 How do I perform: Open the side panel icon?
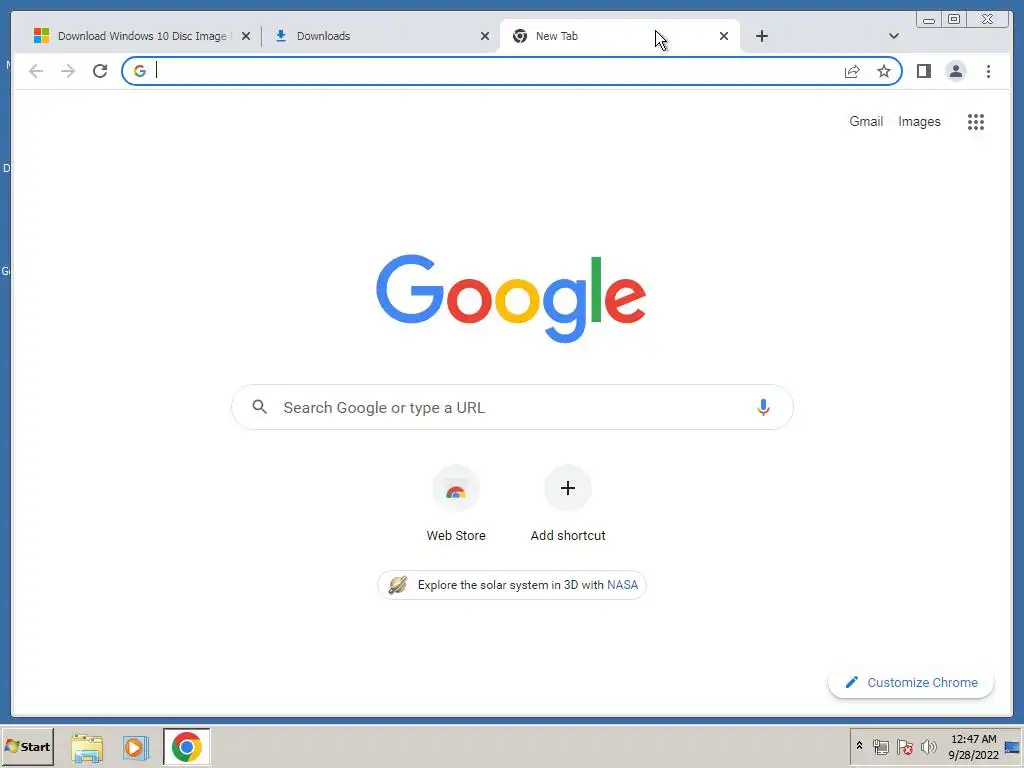pos(923,71)
